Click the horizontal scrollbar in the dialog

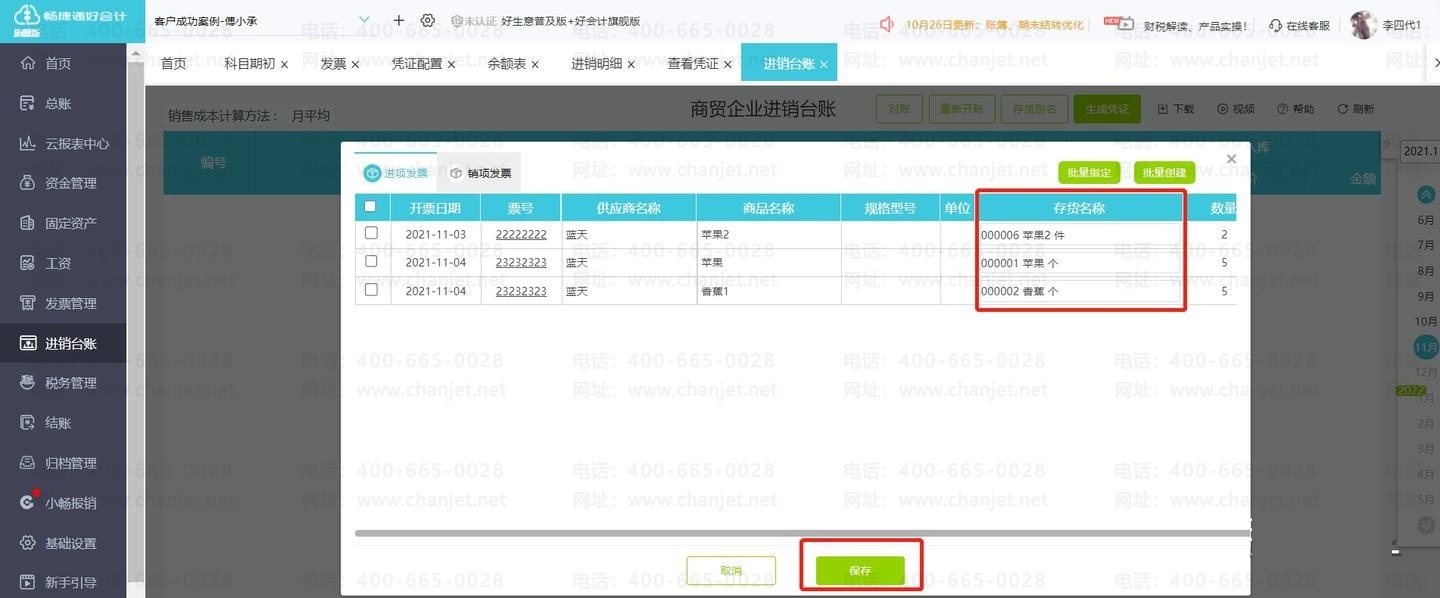tap(802, 533)
